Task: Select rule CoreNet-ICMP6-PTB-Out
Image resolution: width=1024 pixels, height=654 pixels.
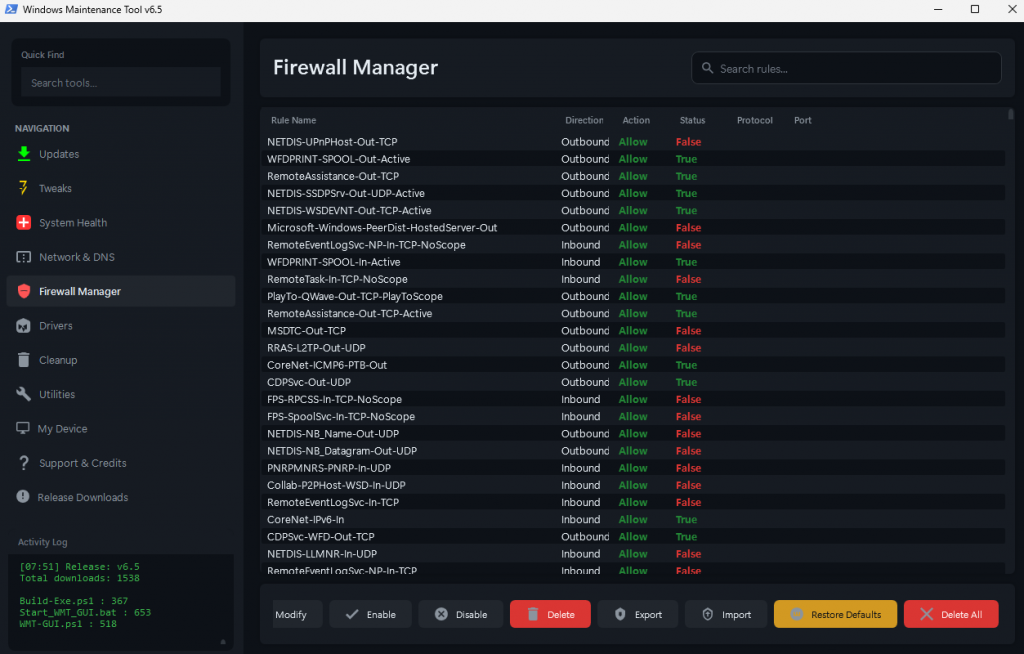Action: coord(633,365)
